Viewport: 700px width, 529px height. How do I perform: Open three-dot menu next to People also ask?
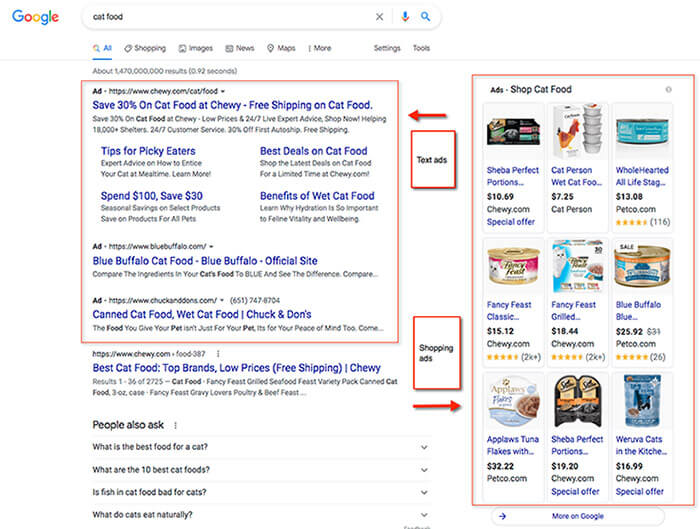pyautogui.click(x=175, y=425)
